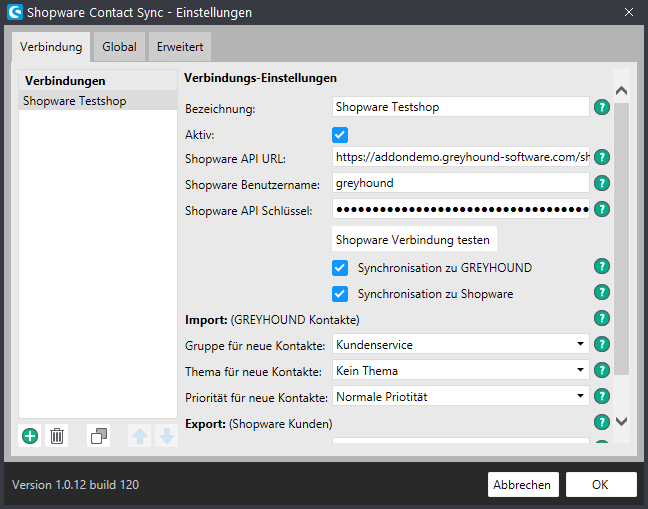
Task: Disable Synchronisation zu GREYHOUND
Action: pos(340,268)
